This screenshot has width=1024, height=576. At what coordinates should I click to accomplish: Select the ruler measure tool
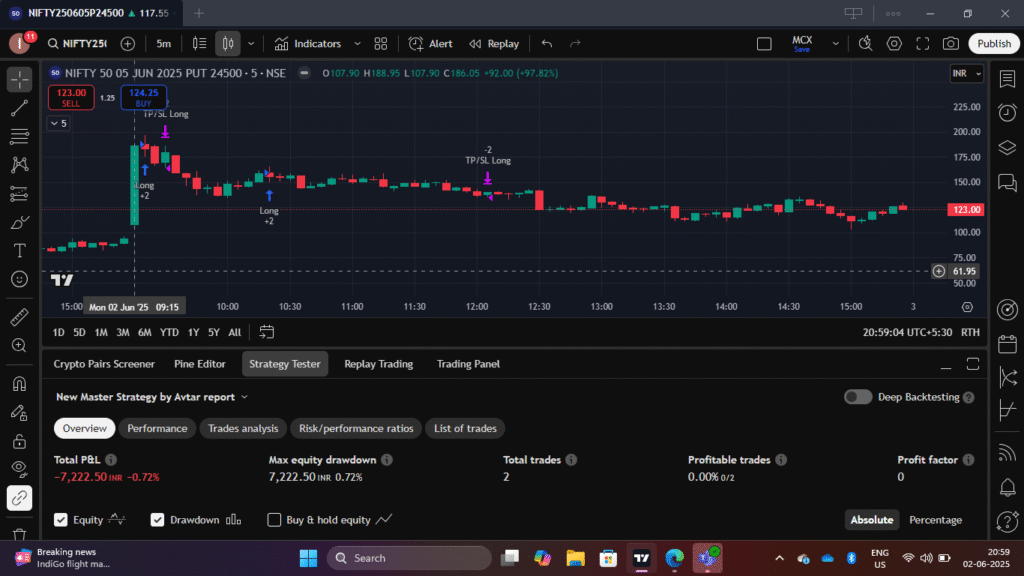click(20, 317)
